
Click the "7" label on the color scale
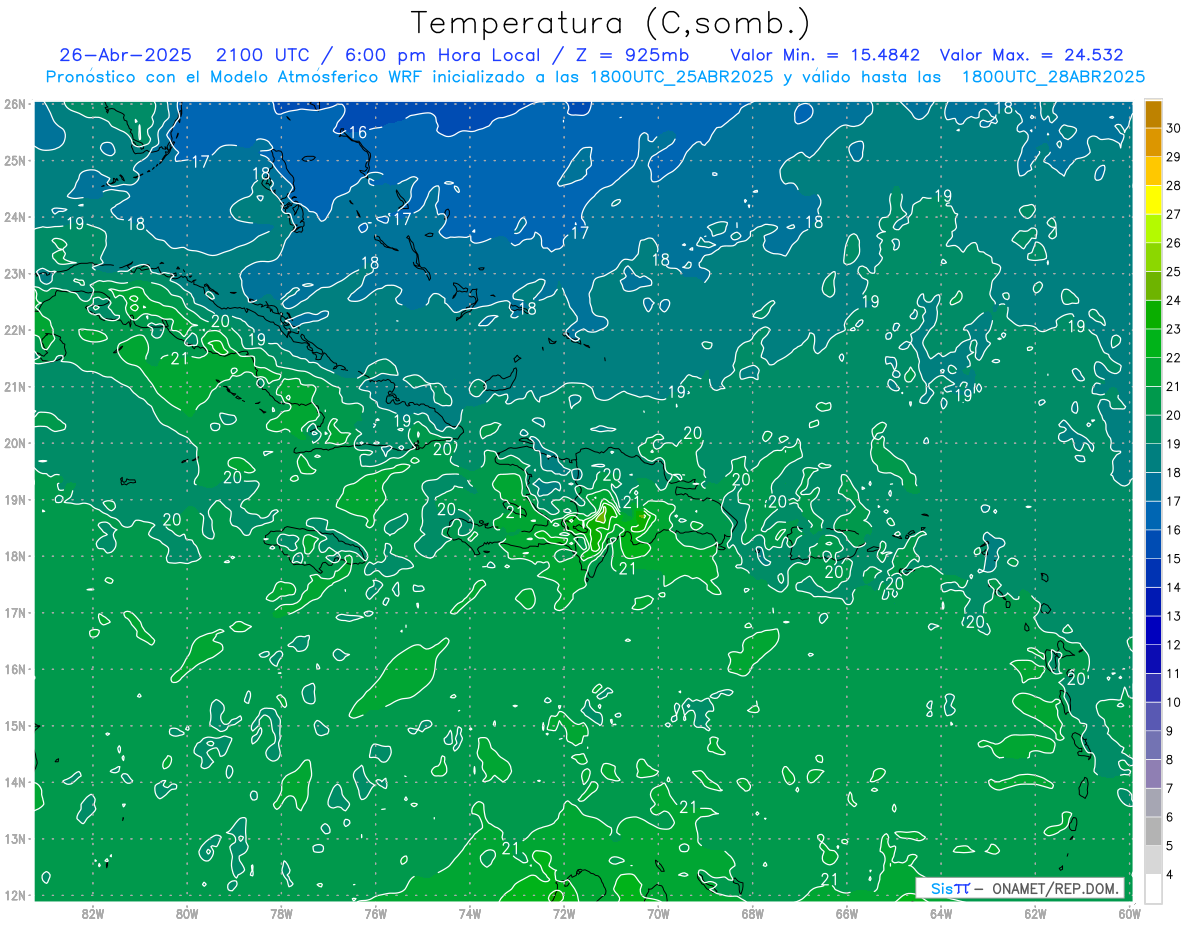[1170, 789]
